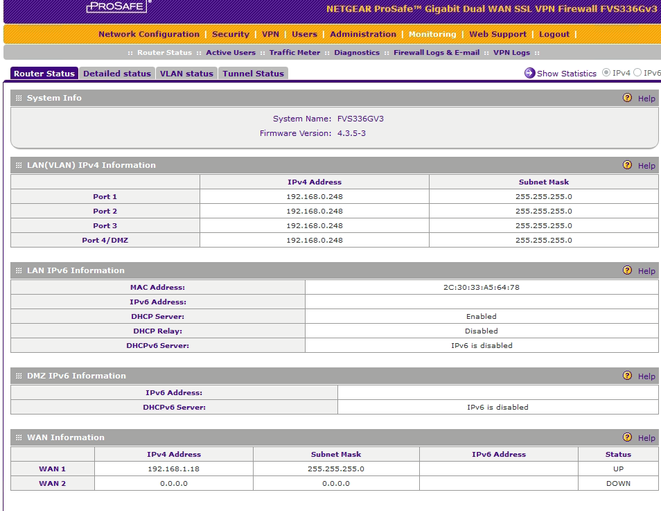Click the LAN Subnet Mask column header
Image resolution: width=661 pixels, height=511 pixels.
pyautogui.click(x=544, y=182)
